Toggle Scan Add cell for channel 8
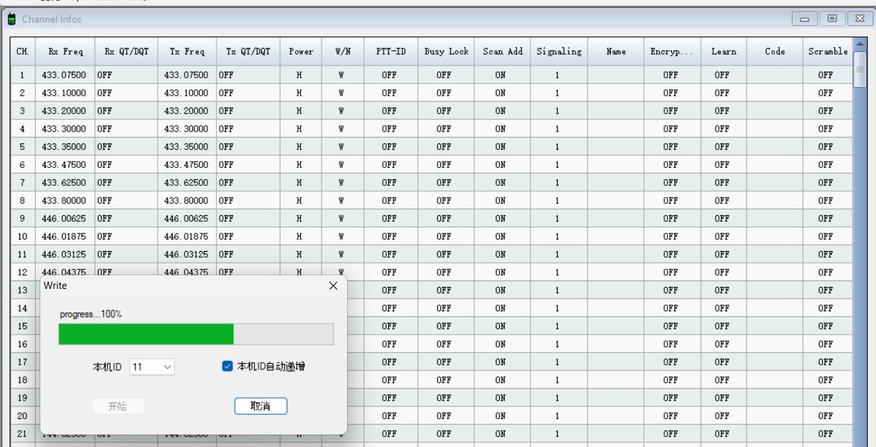876x447 pixels. (502, 200)
